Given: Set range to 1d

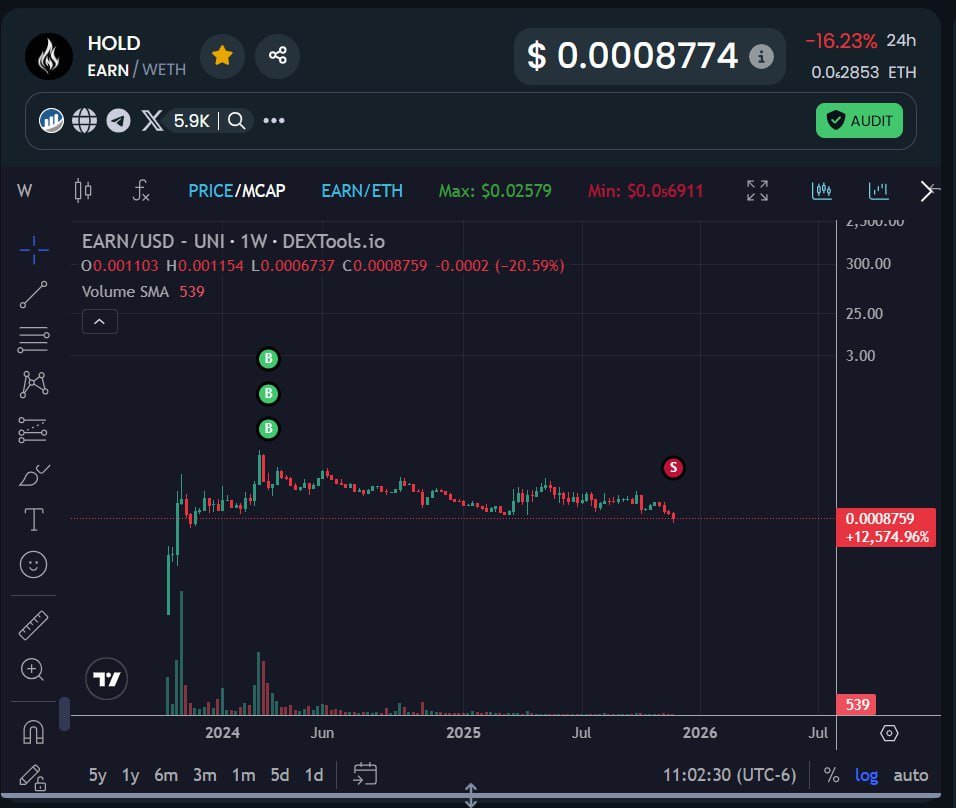Looking at the screenshot, I should [314, 775].
